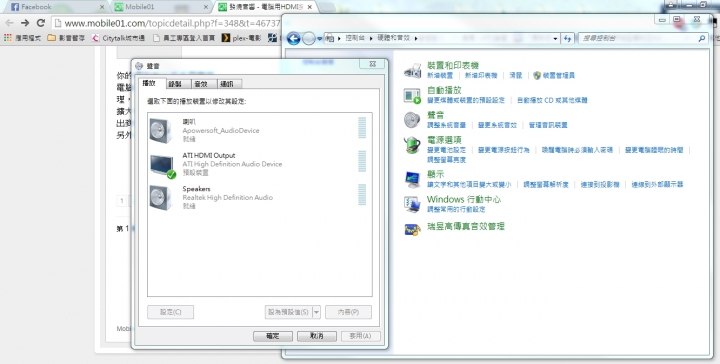Click the 新增印表機 link
720x364 pixels.
tap(481, 75)
